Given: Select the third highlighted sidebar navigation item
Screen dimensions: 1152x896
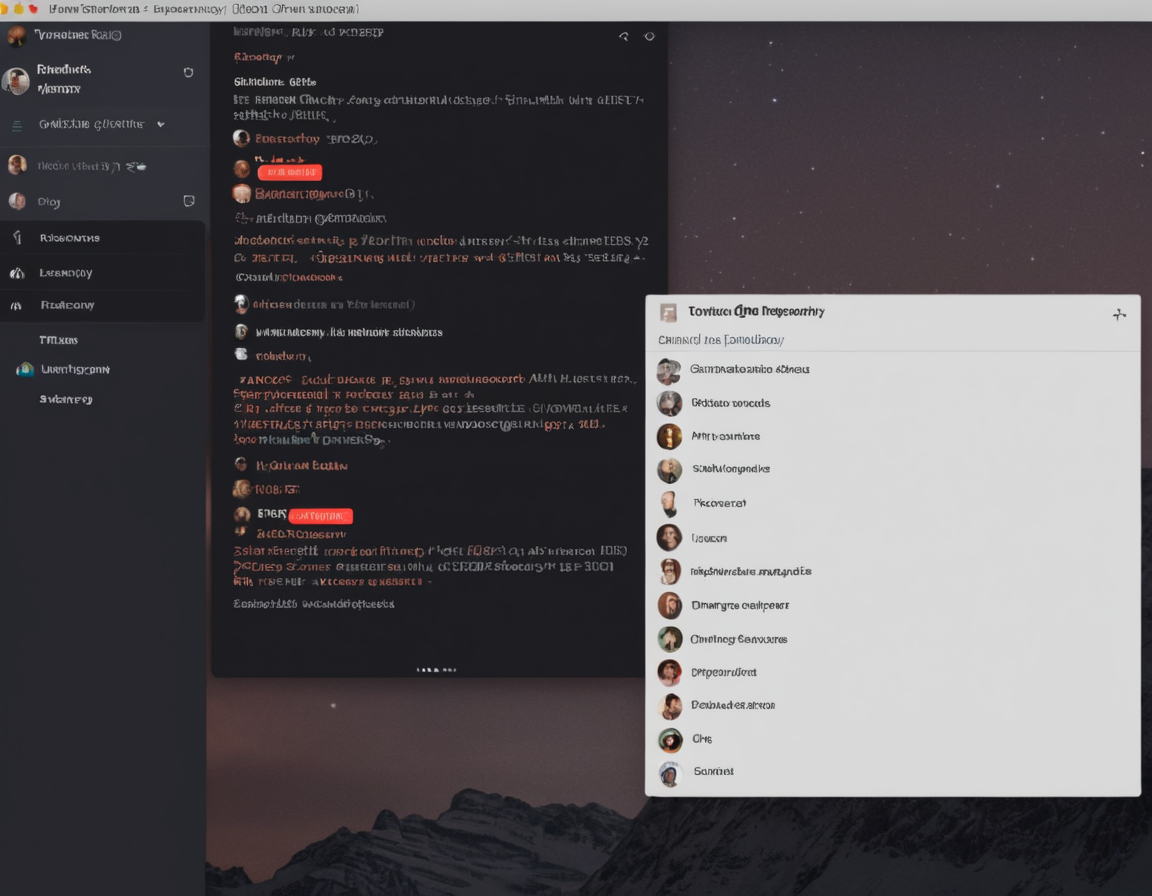Looking at the screenshot, I should (67, 305).
